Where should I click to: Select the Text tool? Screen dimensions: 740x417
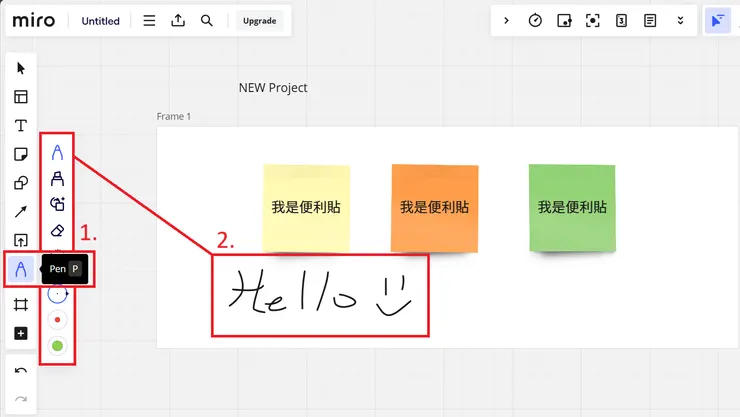pos(21,125)
